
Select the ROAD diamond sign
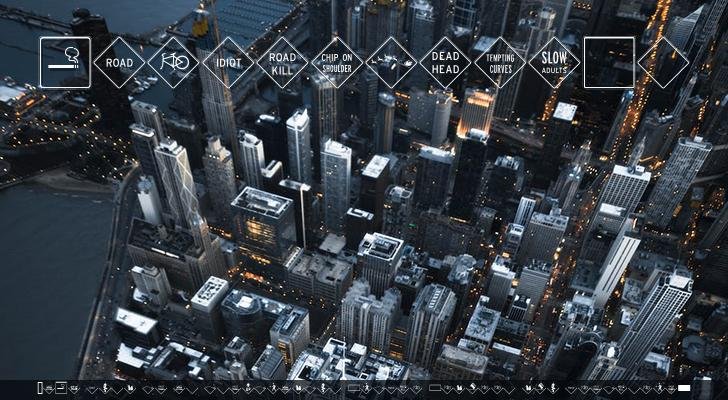tap(119, 62)
